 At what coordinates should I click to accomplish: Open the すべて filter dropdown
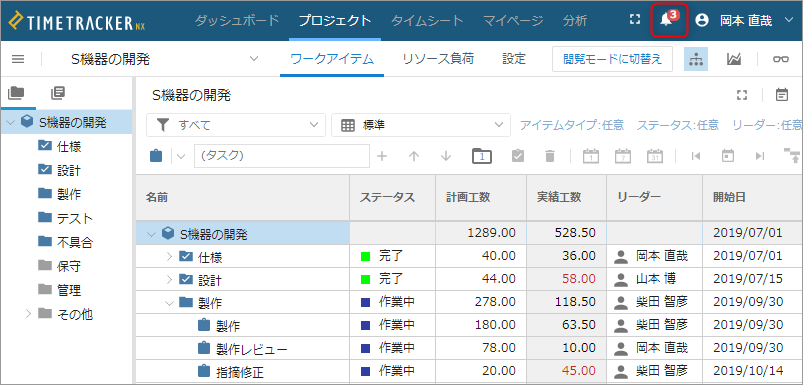pyautogui.click(x=236, y=125)
